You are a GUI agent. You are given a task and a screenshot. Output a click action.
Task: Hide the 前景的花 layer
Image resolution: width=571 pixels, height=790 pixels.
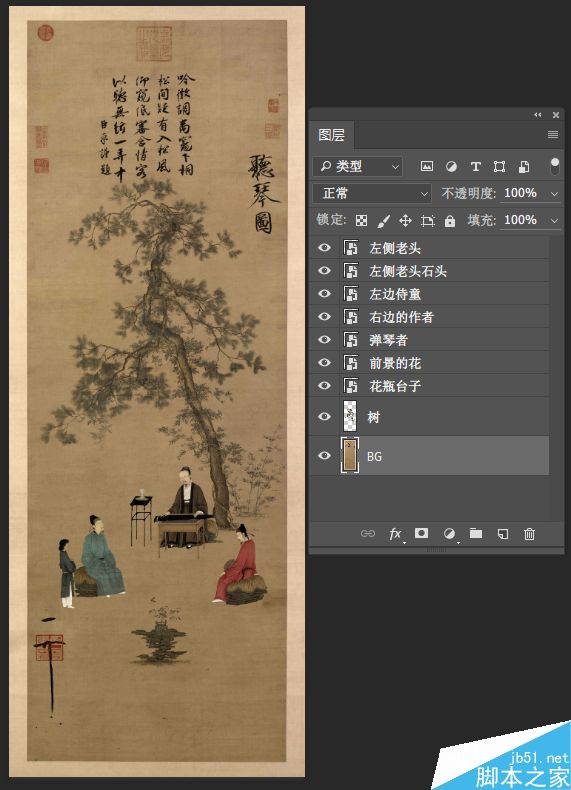coord(325,363)
